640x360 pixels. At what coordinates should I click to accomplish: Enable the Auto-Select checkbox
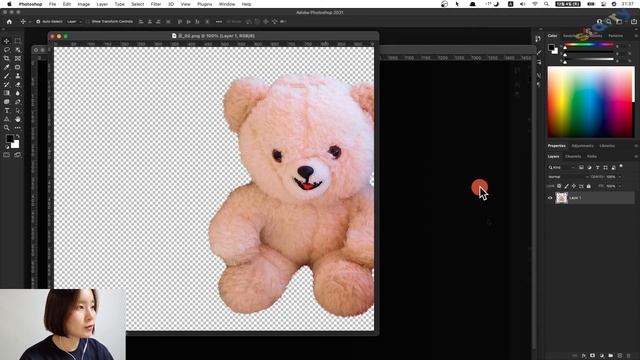coord(38,22)
